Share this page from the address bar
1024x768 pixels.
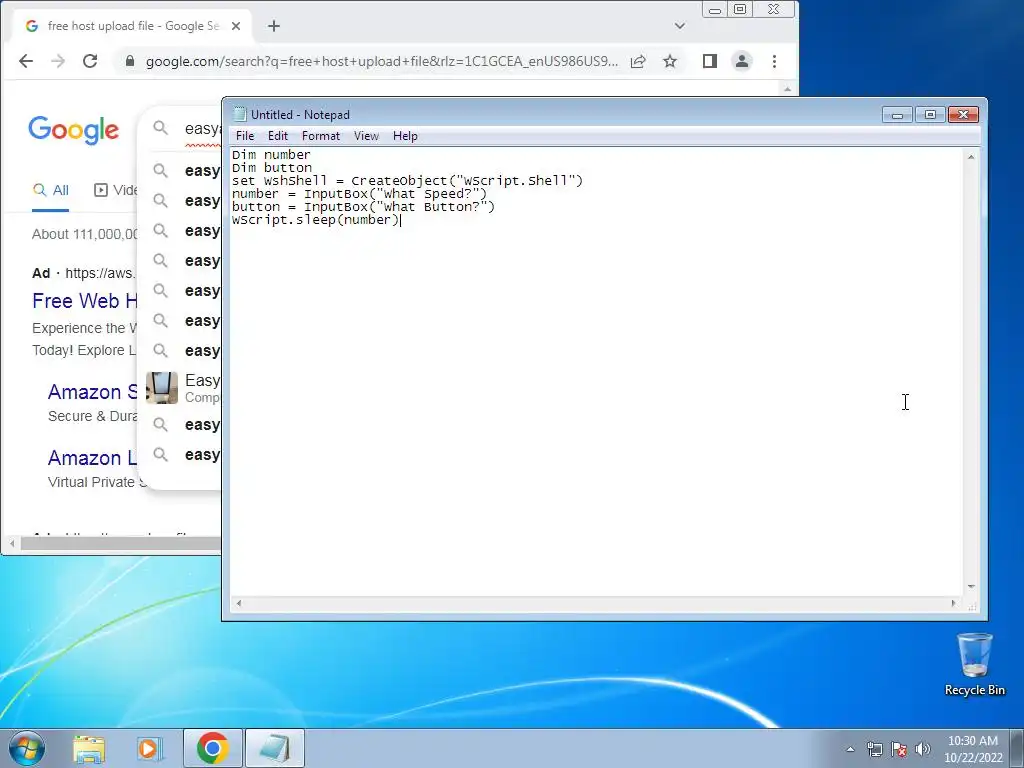click(x=638, y=61)
